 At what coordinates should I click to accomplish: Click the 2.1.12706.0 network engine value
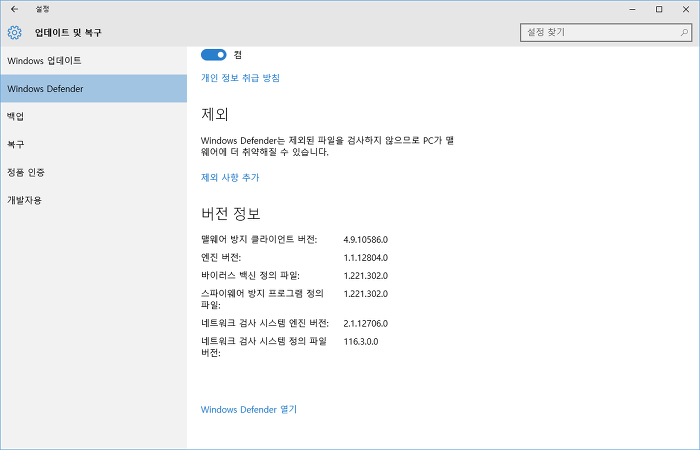point(366,323)
